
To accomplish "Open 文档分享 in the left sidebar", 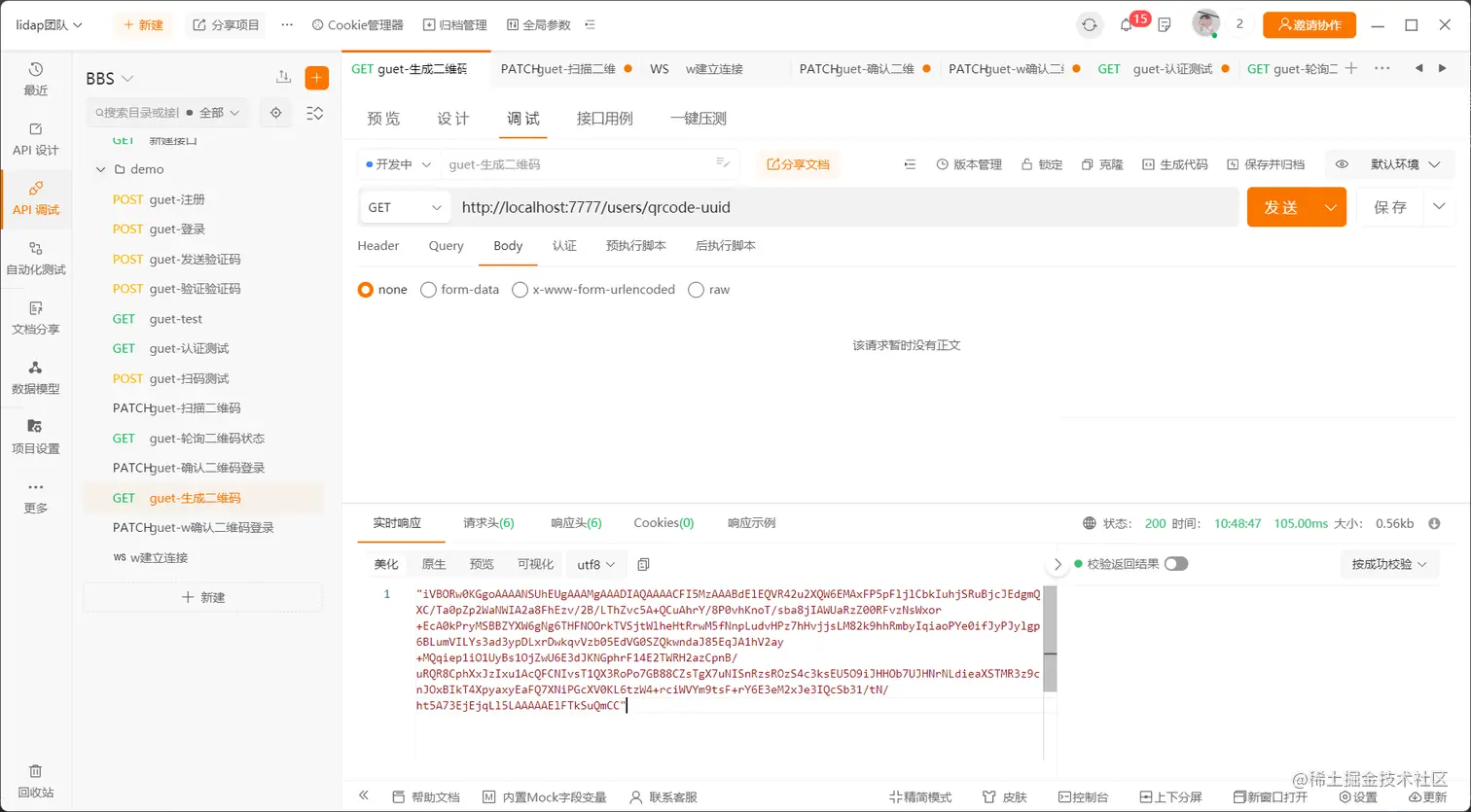I will 36,318.
